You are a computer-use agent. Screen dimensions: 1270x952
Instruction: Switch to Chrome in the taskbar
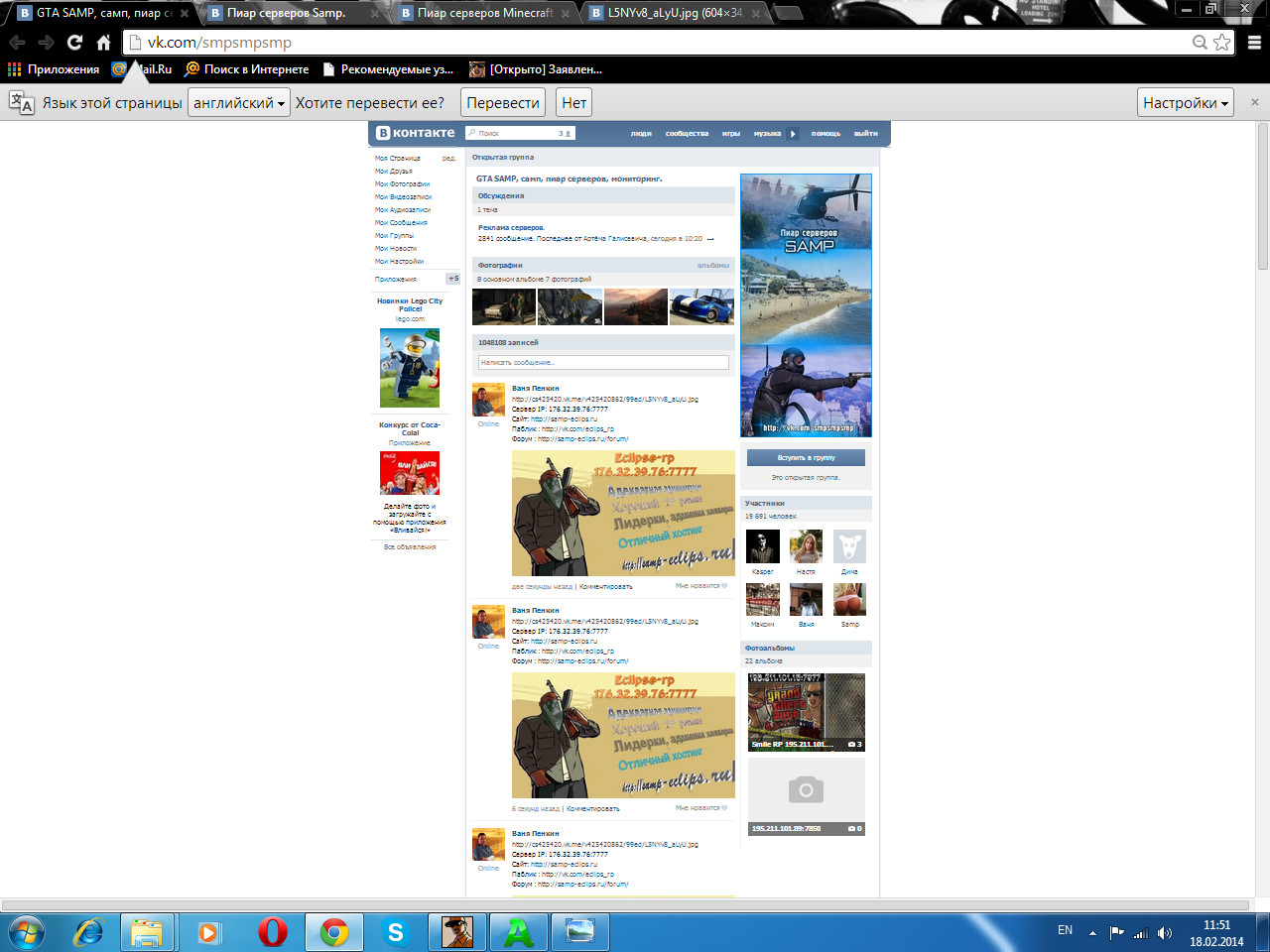pyautogui.click(x=333, y=933)
